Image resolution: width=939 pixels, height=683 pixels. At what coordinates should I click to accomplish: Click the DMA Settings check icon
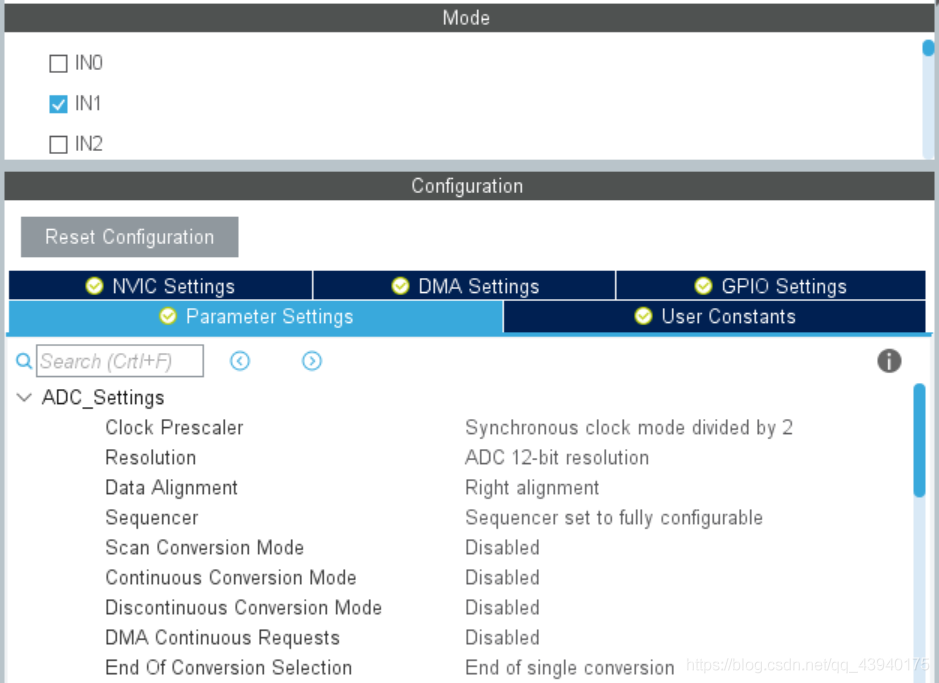pos(400,286)
